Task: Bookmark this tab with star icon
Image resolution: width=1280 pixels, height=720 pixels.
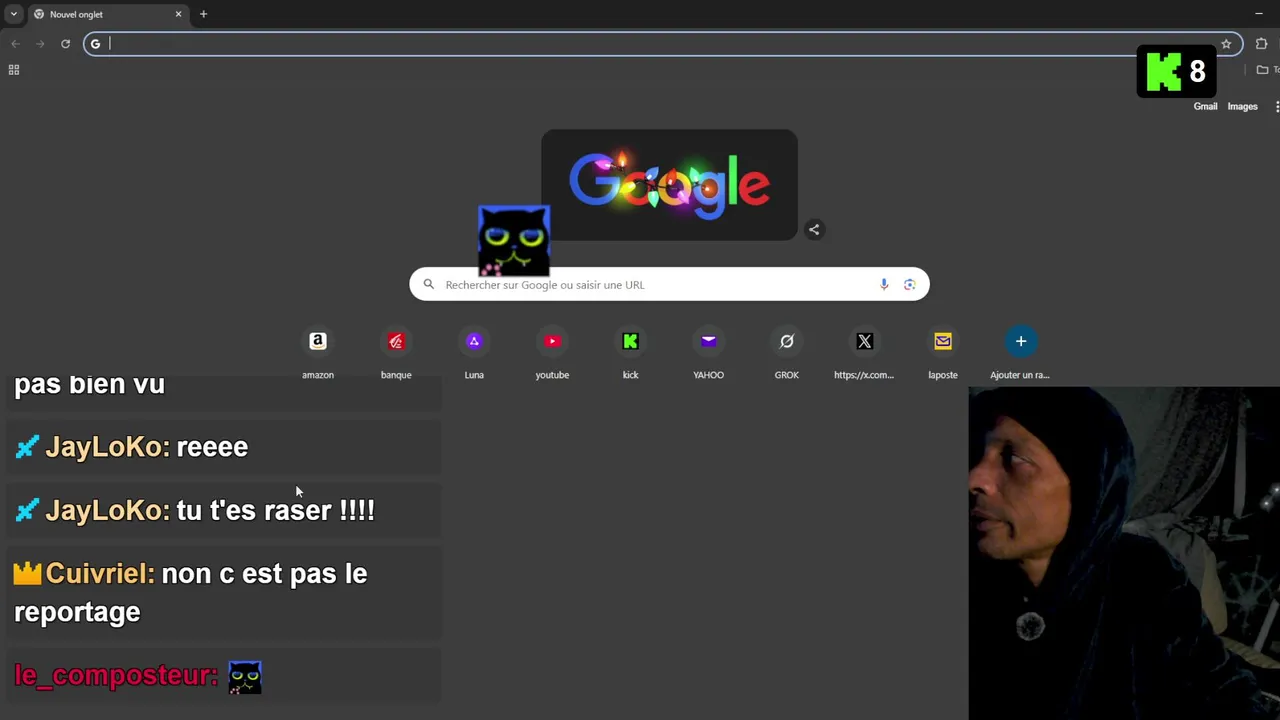Action: 1226,44
